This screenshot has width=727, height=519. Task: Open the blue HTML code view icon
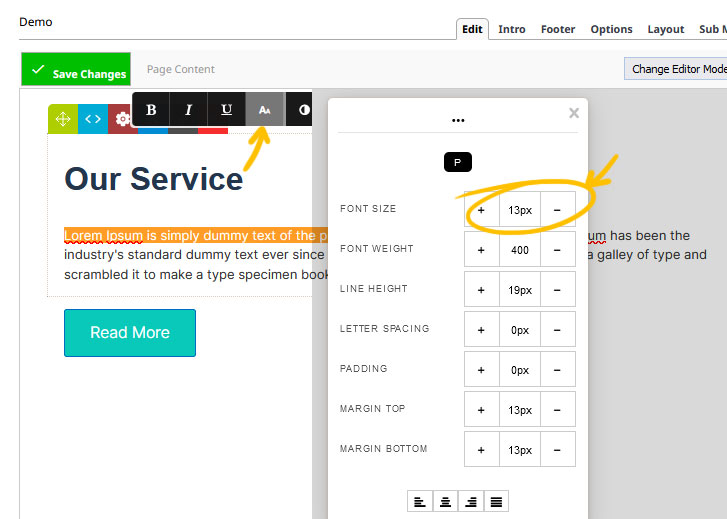click(x=92, y=119)
